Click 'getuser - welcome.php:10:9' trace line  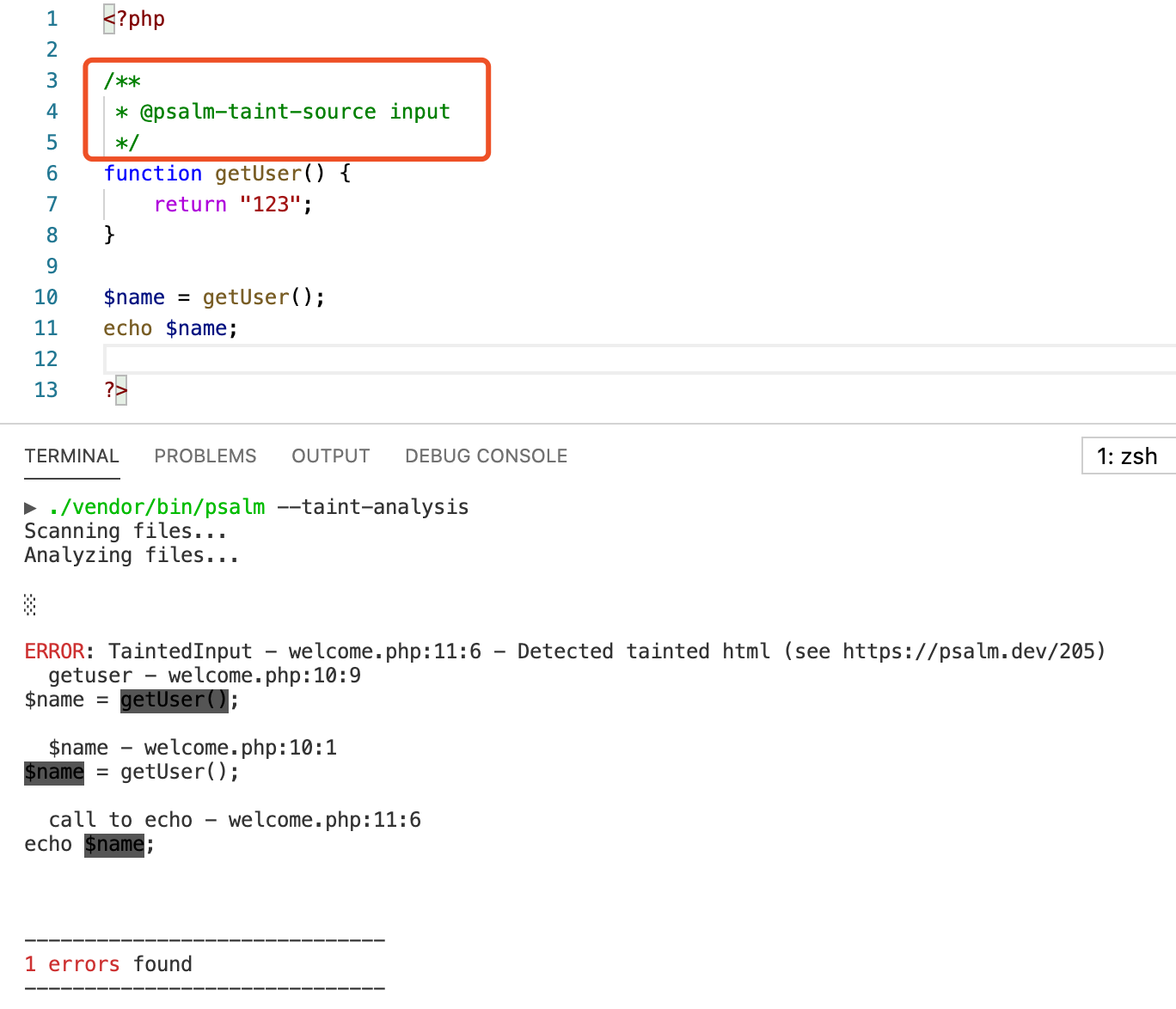(205, 676)
